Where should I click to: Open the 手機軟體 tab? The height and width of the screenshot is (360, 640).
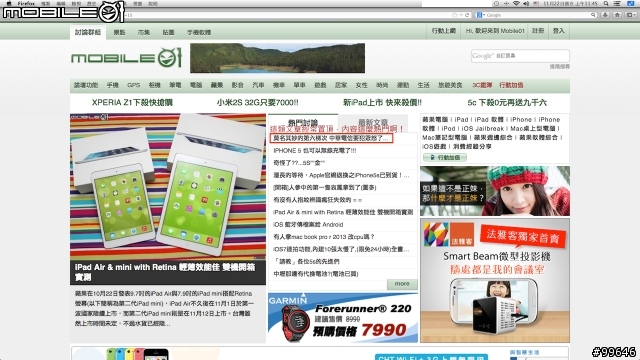[199, 32]
